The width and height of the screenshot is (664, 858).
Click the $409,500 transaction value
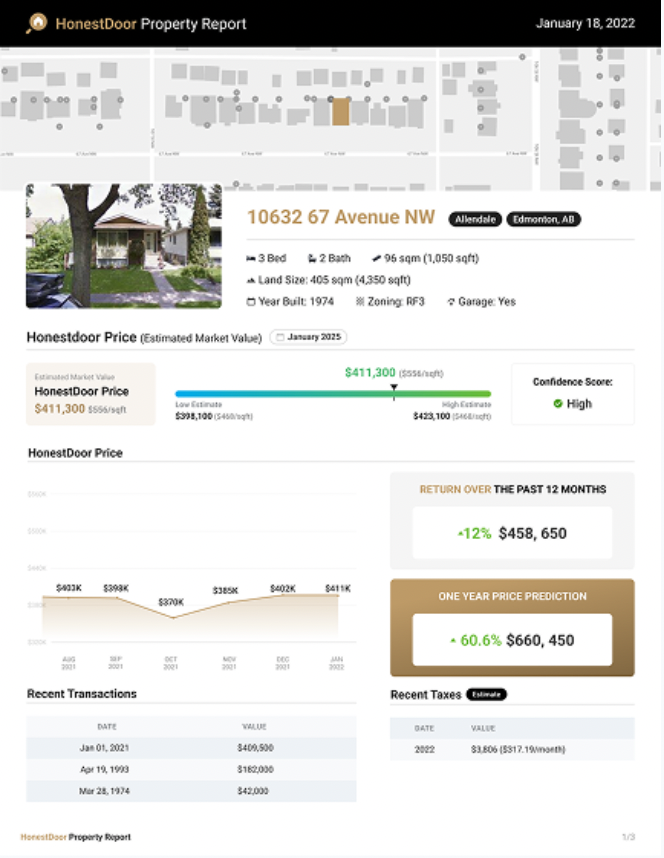pyautogui.click(x=255, y=748)
